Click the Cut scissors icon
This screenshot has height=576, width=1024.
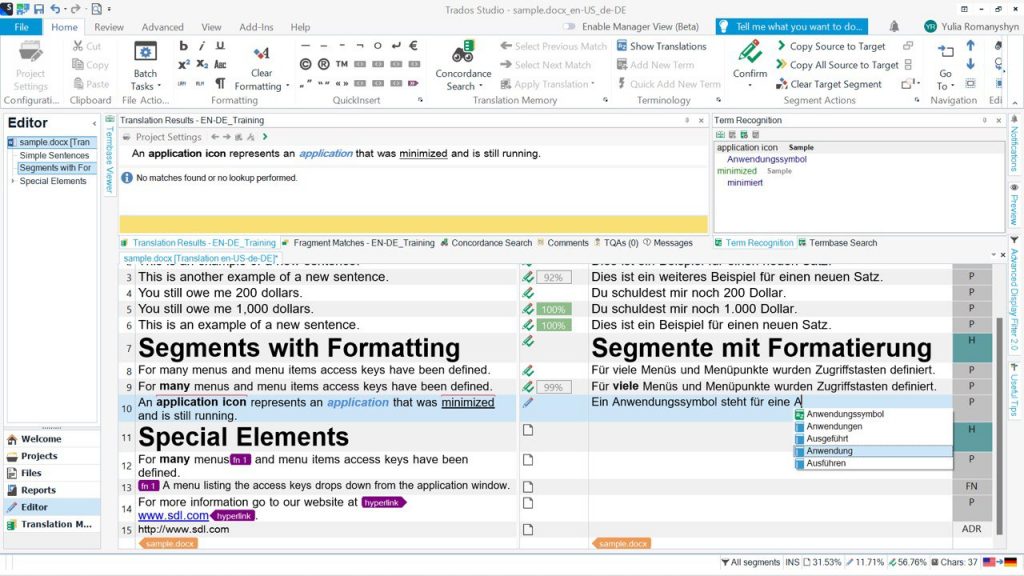pyautogui.click(x=78, y=46)
